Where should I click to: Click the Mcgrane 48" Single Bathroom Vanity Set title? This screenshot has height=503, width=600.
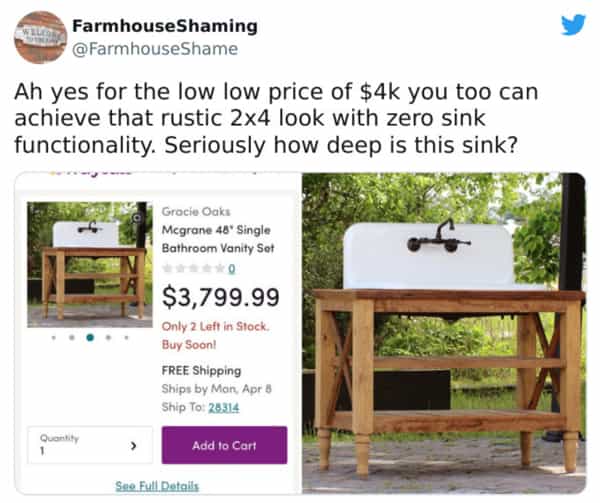217,239
